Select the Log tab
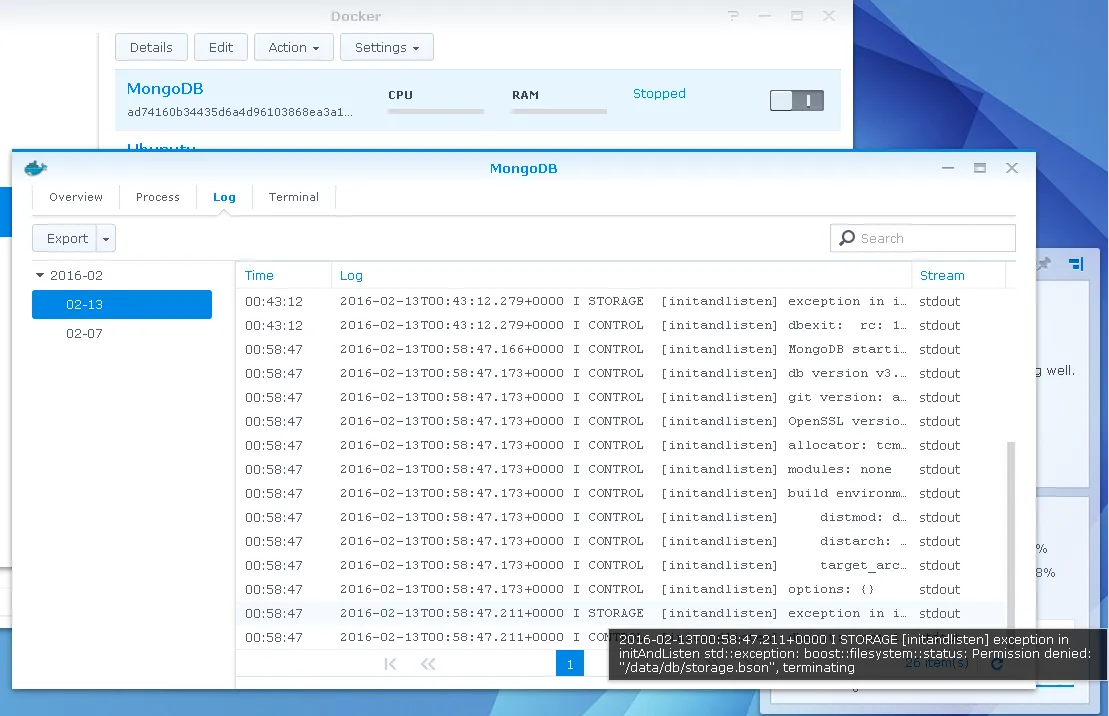The height and width of the screenshot is (716, 1109). [224, 197]
